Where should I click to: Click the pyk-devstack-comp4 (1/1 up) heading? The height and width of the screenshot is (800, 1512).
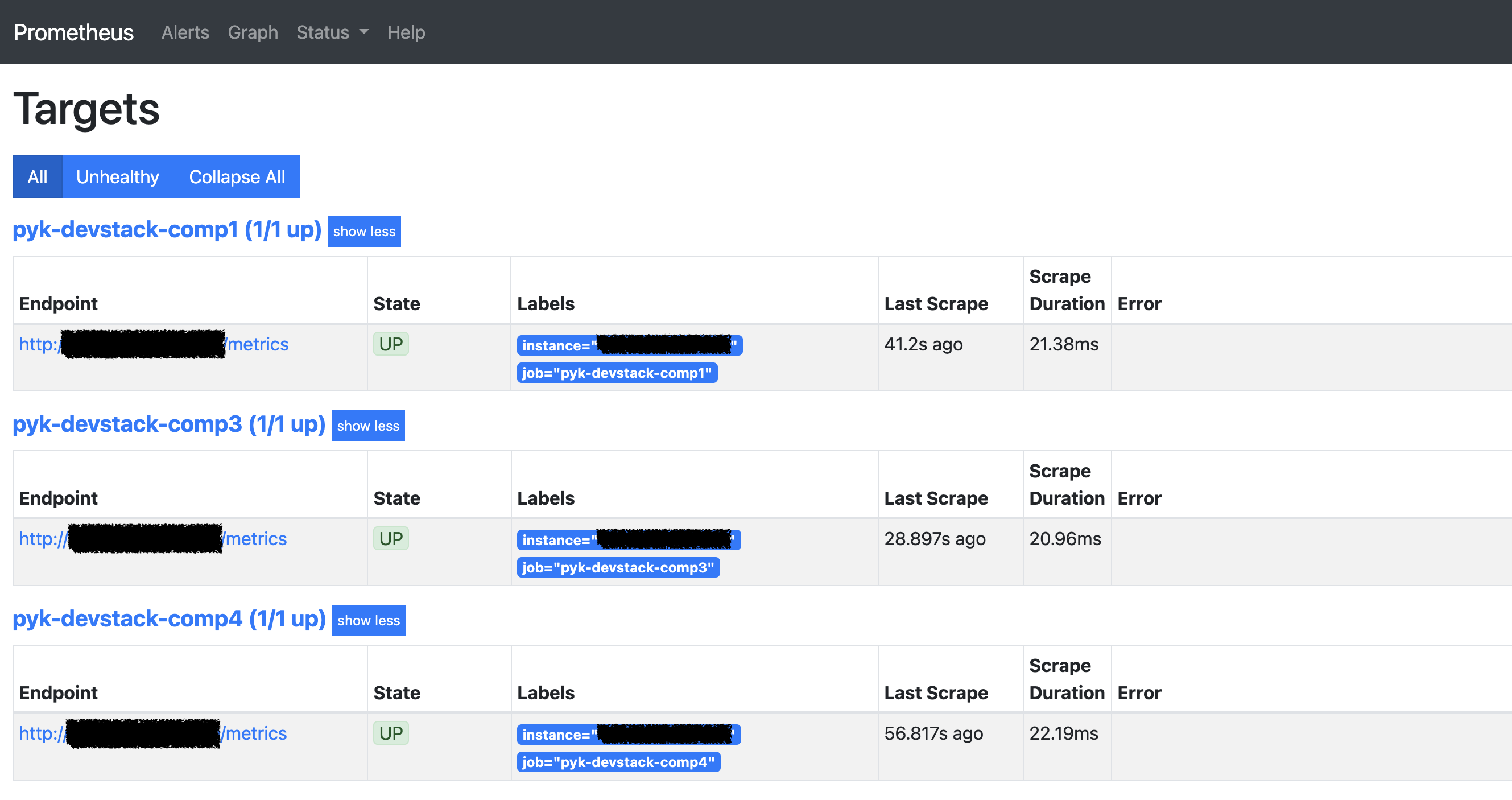[169, 618]
